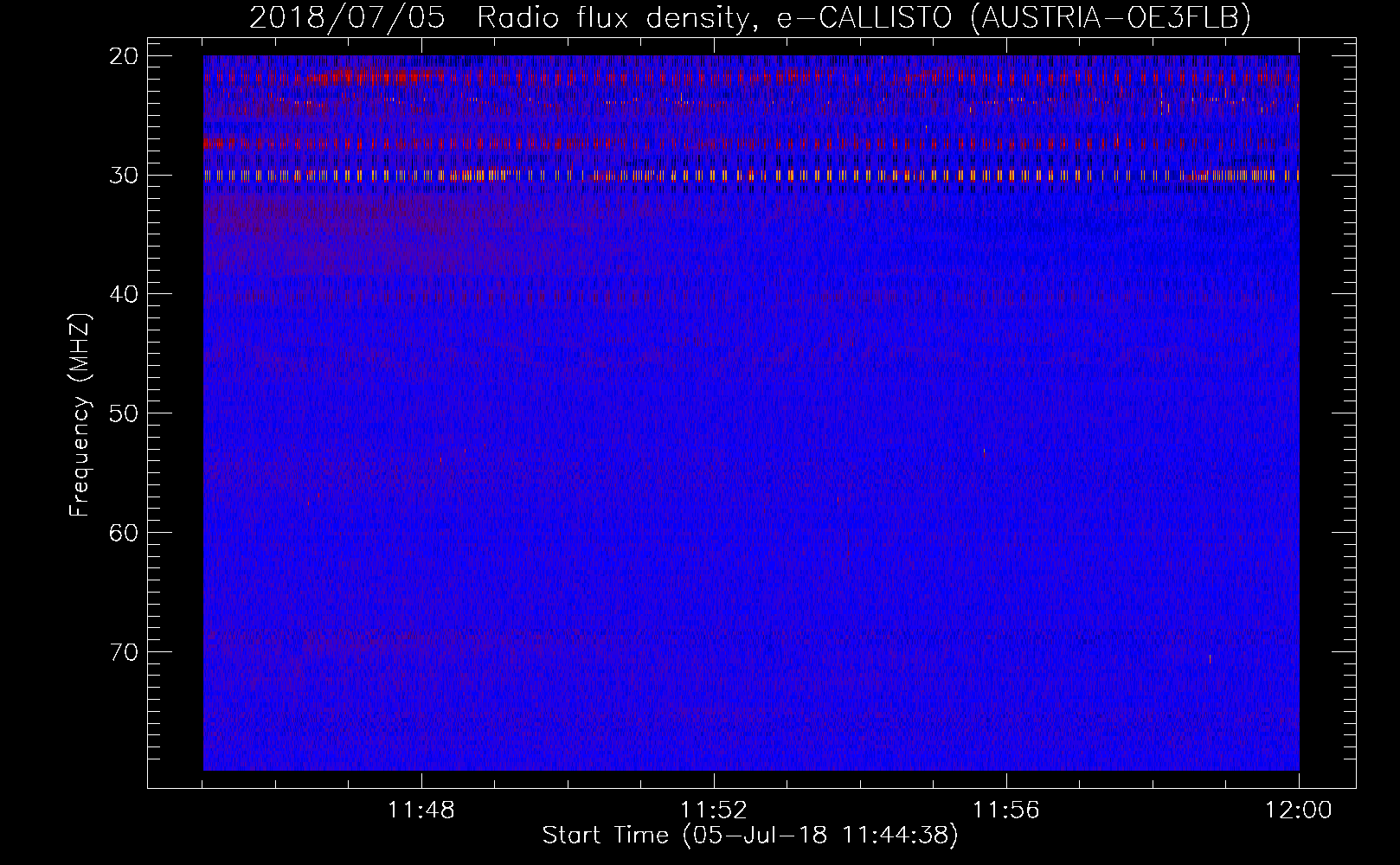Click the 11:52 time tick label
The height and width of the screenshot is (865, 1400).
click(714, 811)
